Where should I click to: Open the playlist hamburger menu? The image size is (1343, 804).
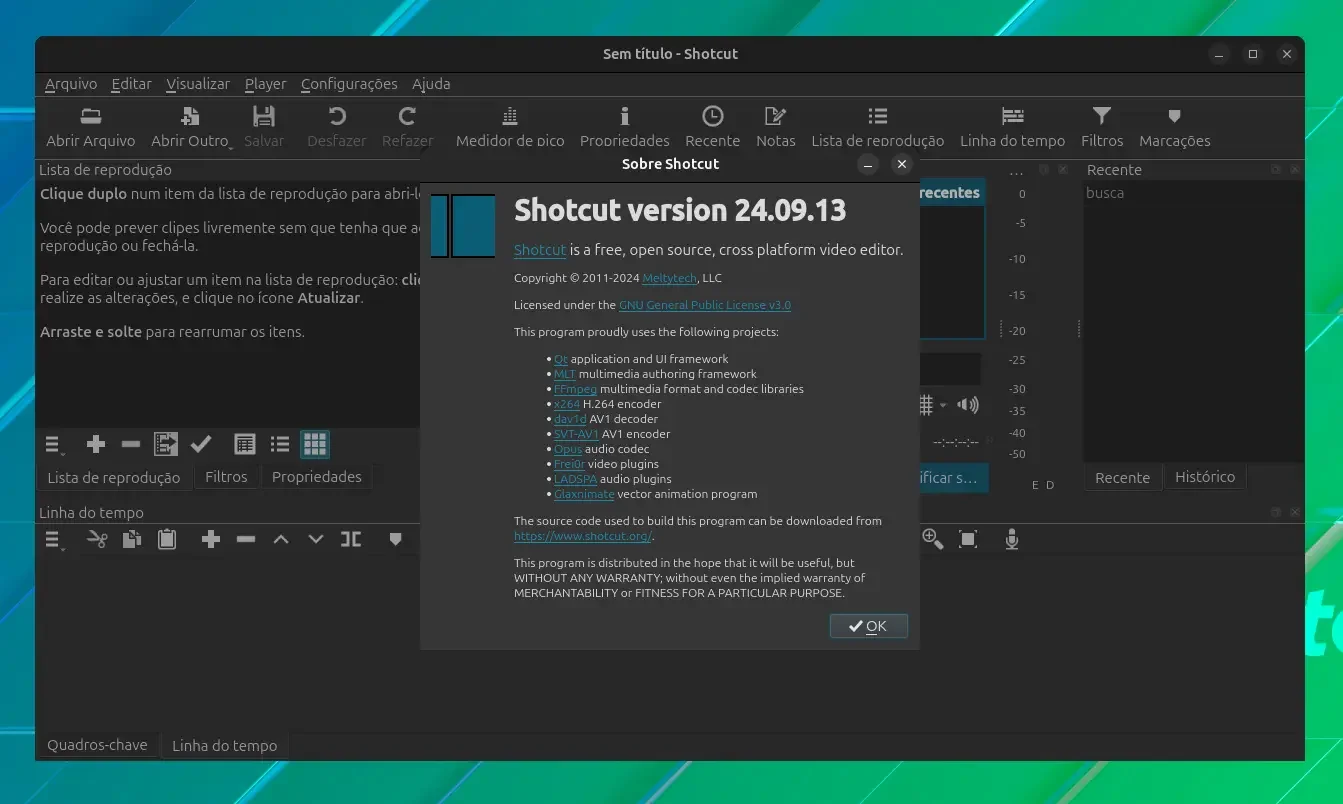55,445
